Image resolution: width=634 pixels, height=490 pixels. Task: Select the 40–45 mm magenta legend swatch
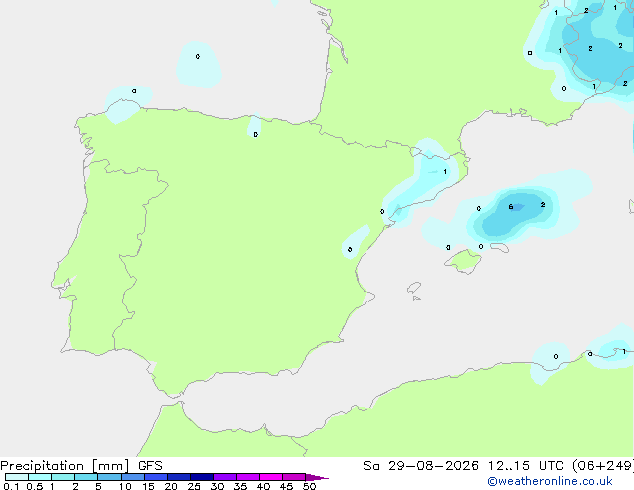(271, 477)
